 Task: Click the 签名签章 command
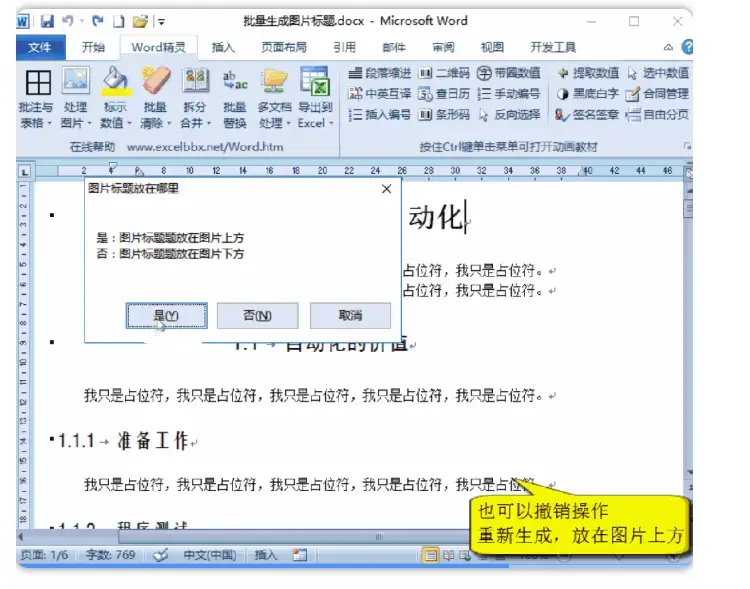(x=587, y=114)
